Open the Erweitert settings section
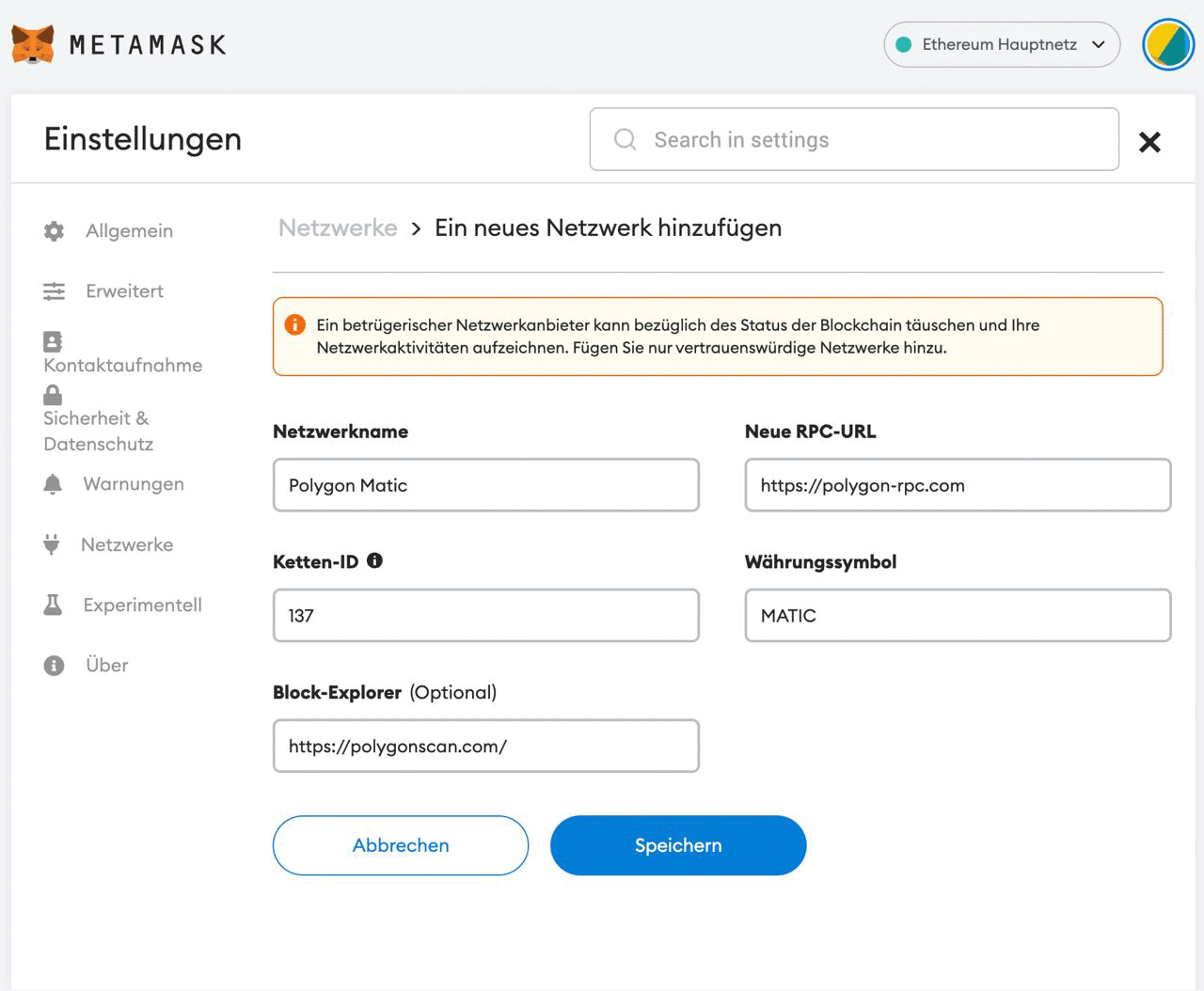Image resolution: width=1204 pixels, height=991 pixels. pyautogui.click(x=124, y=291)
